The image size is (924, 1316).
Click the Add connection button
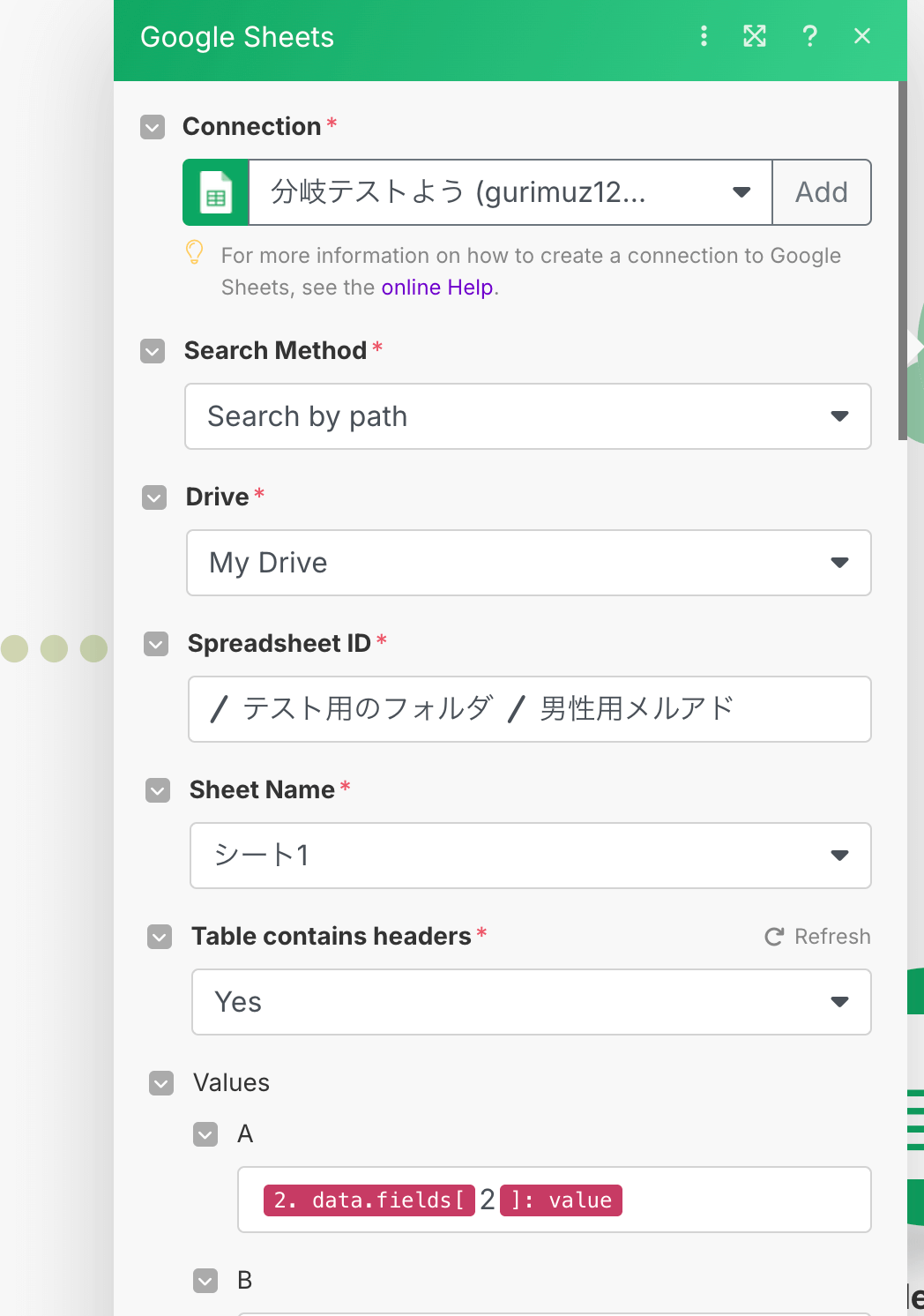click(x=822, y=192)
